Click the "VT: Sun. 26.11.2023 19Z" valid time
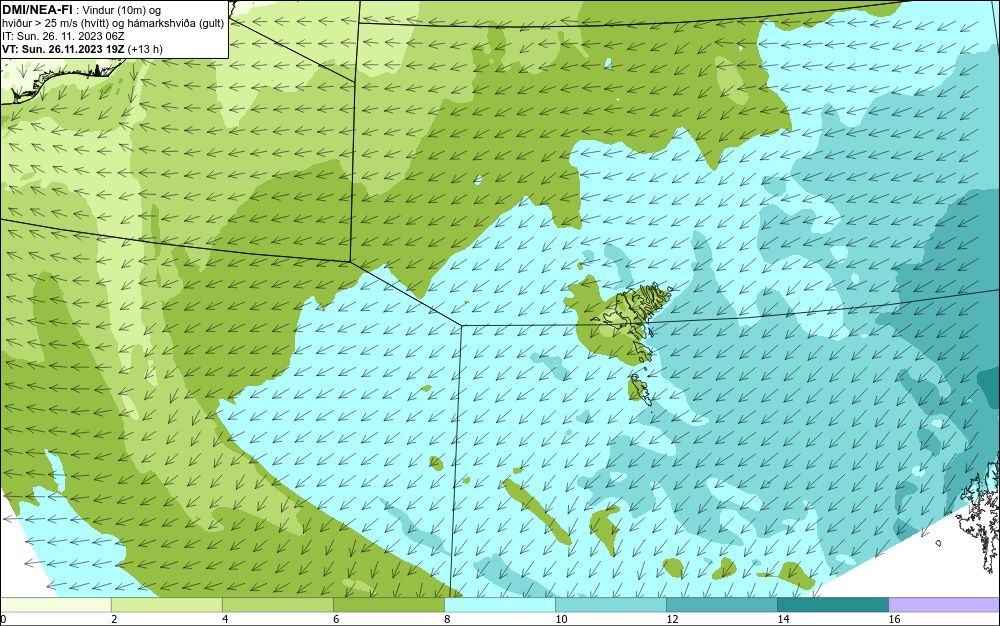This screenshot has width=1000, height=626. pos(64,49)
